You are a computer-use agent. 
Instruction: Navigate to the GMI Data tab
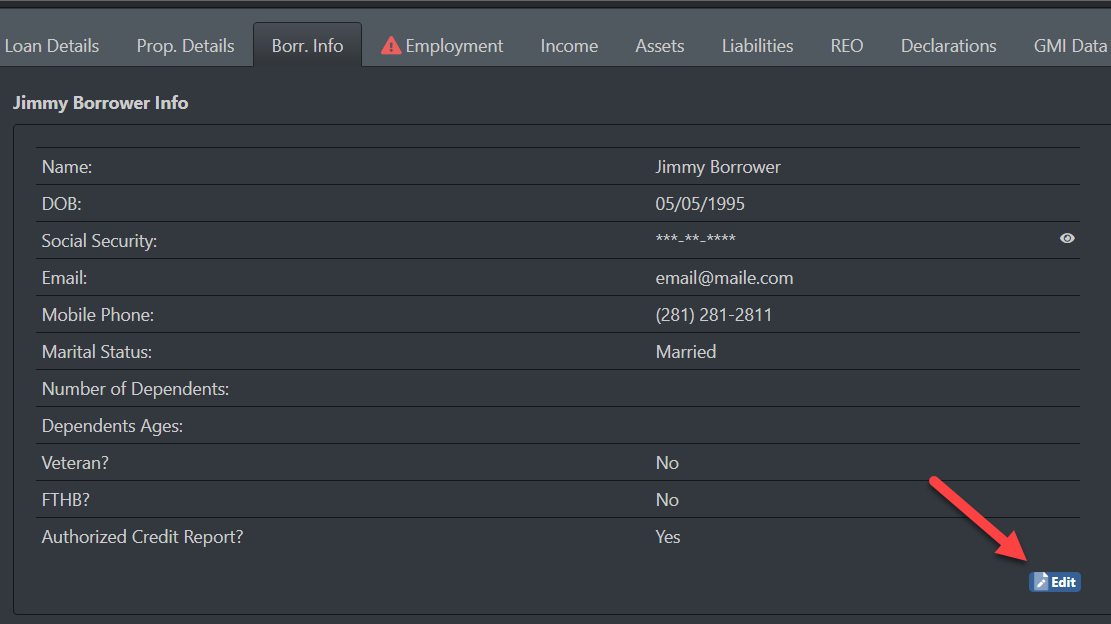[x=1069, y=46]
